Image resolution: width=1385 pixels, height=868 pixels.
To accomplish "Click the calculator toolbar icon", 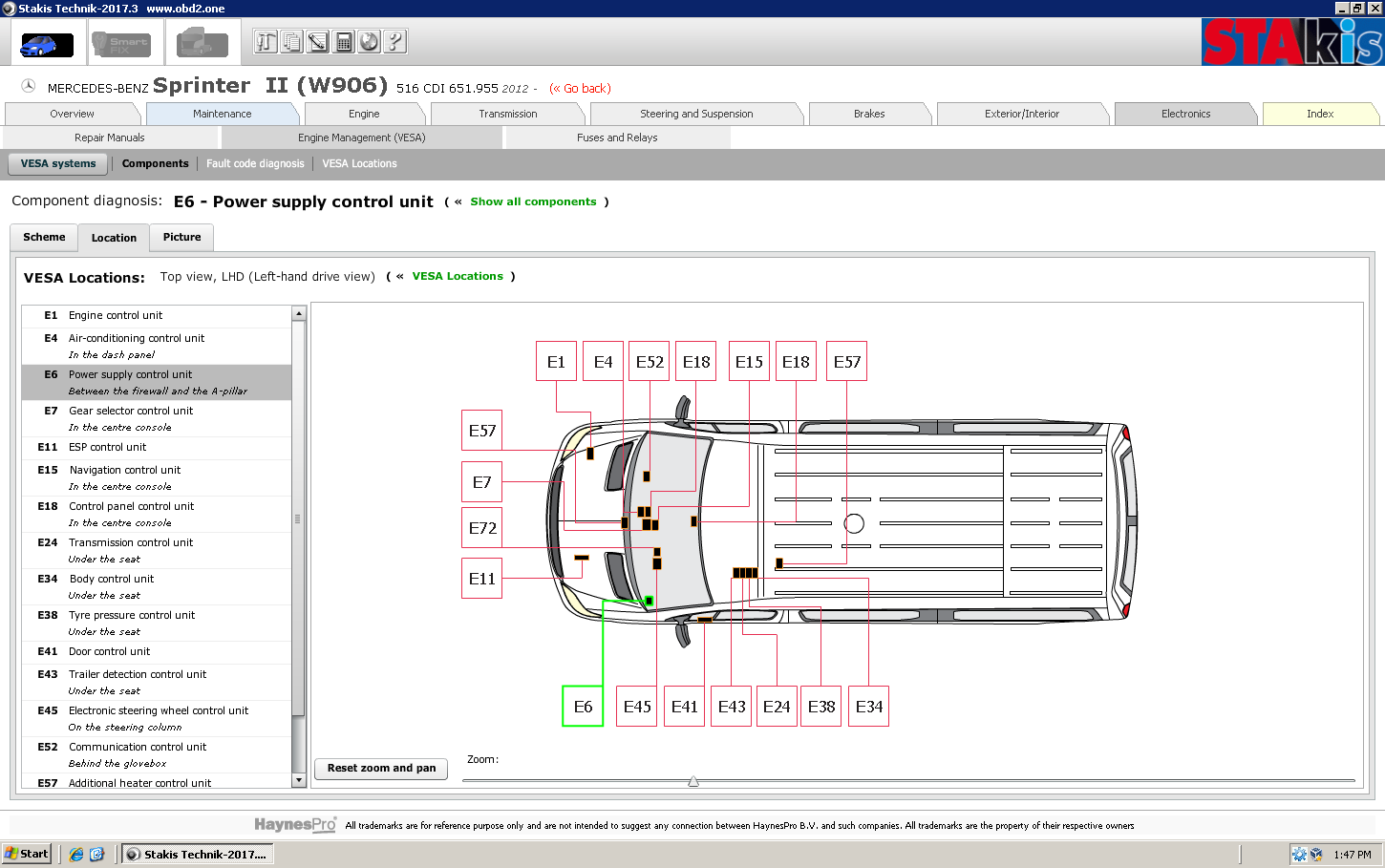I will [x=344, y=42].
